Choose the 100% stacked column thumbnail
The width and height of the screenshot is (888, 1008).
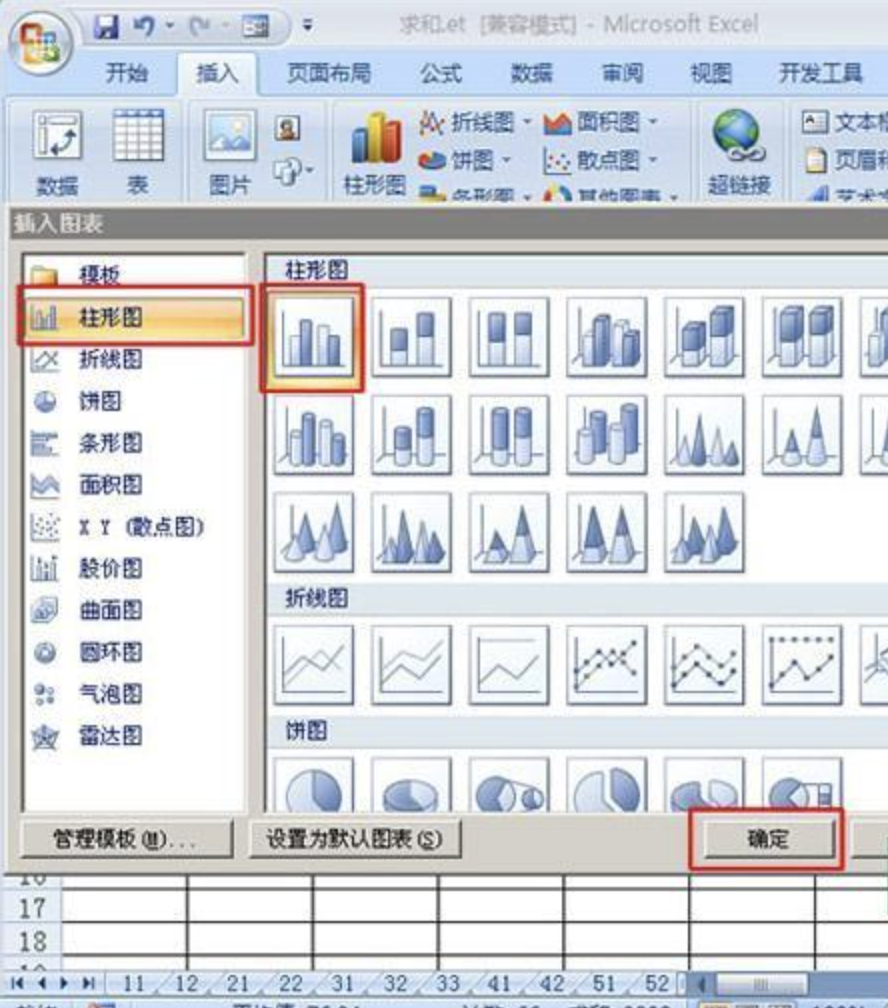(x=509, y=337)
